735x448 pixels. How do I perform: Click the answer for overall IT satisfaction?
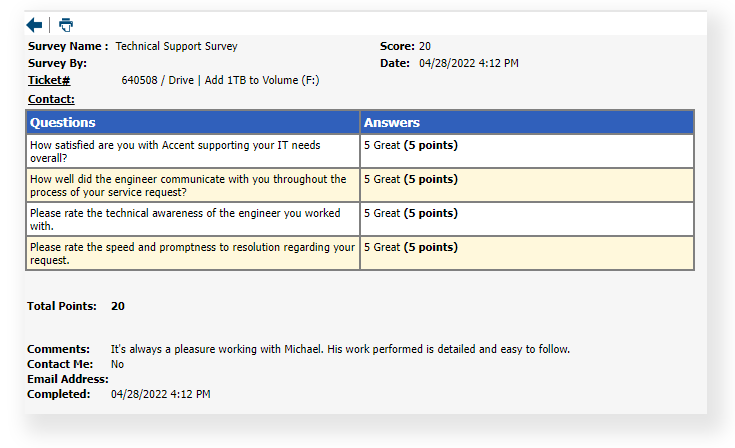411,145
